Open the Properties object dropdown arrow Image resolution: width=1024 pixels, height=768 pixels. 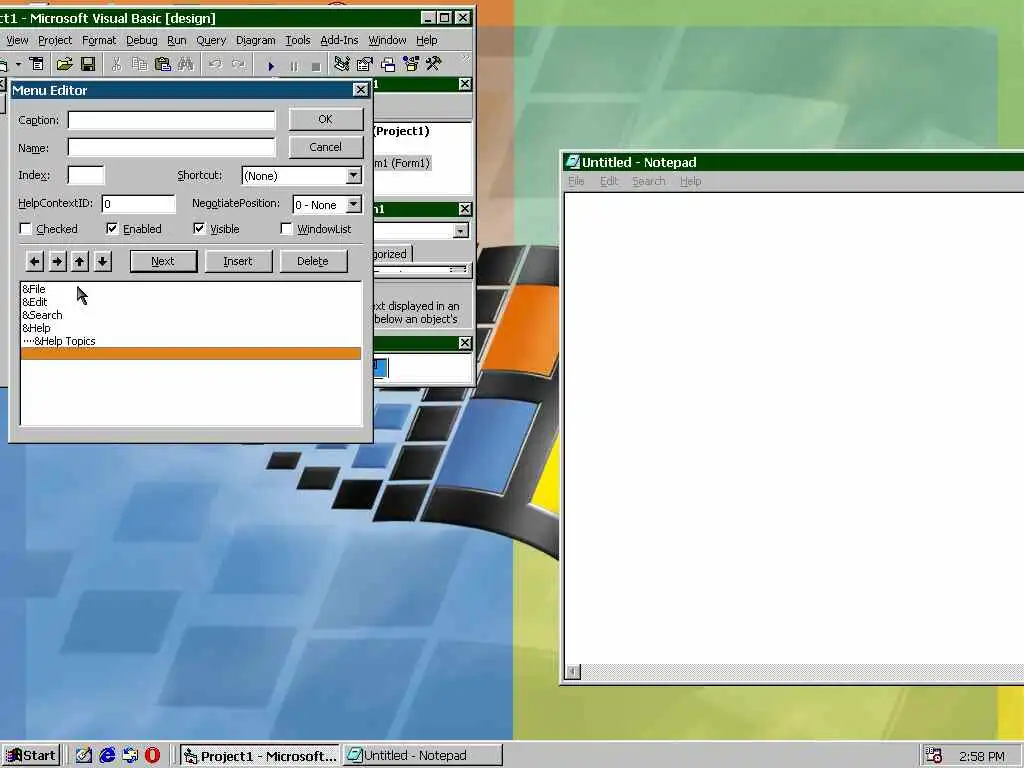(461, 231)
